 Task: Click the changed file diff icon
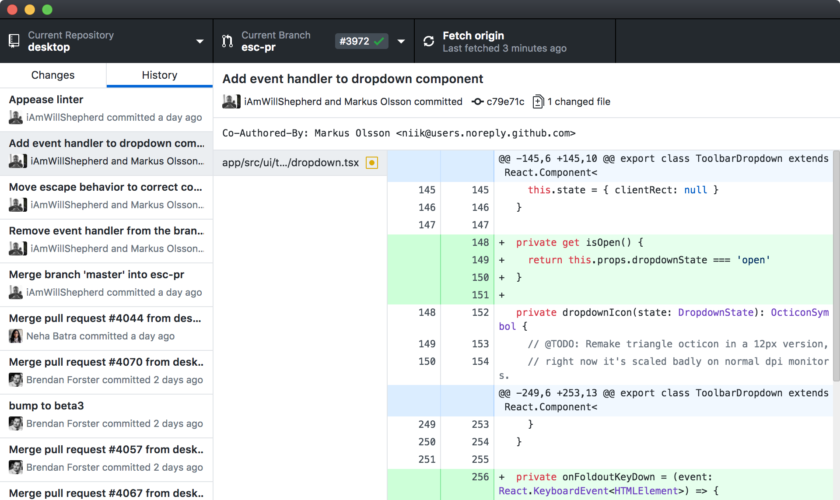point(539,102)
